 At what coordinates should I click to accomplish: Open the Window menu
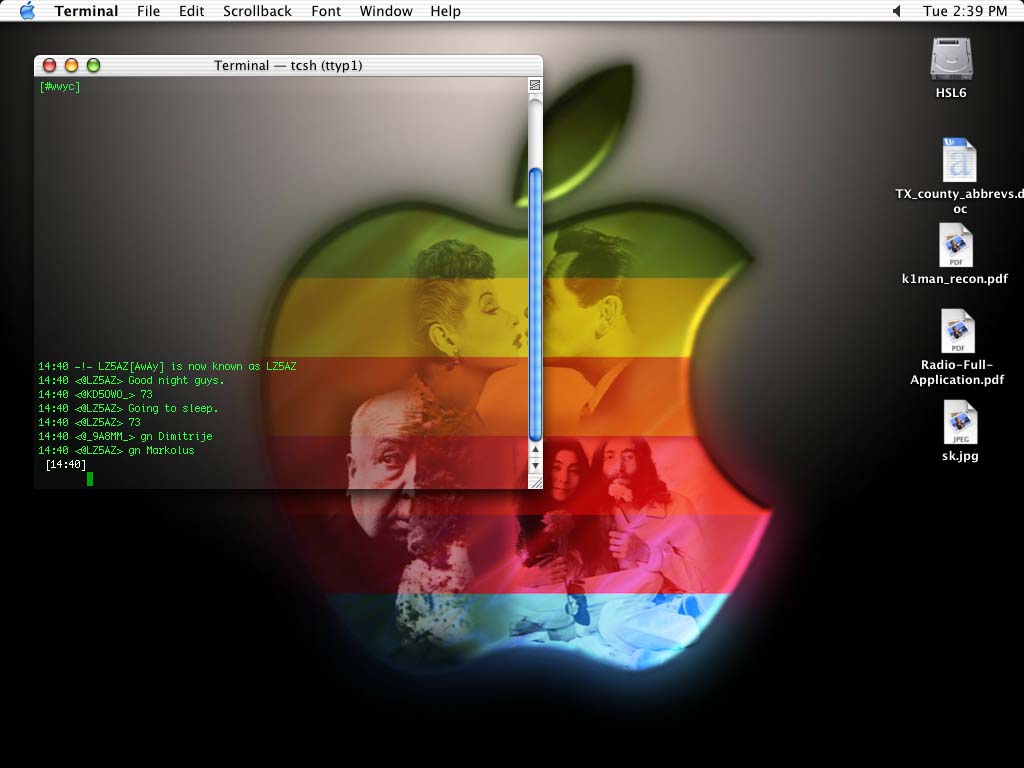point(386,11)
